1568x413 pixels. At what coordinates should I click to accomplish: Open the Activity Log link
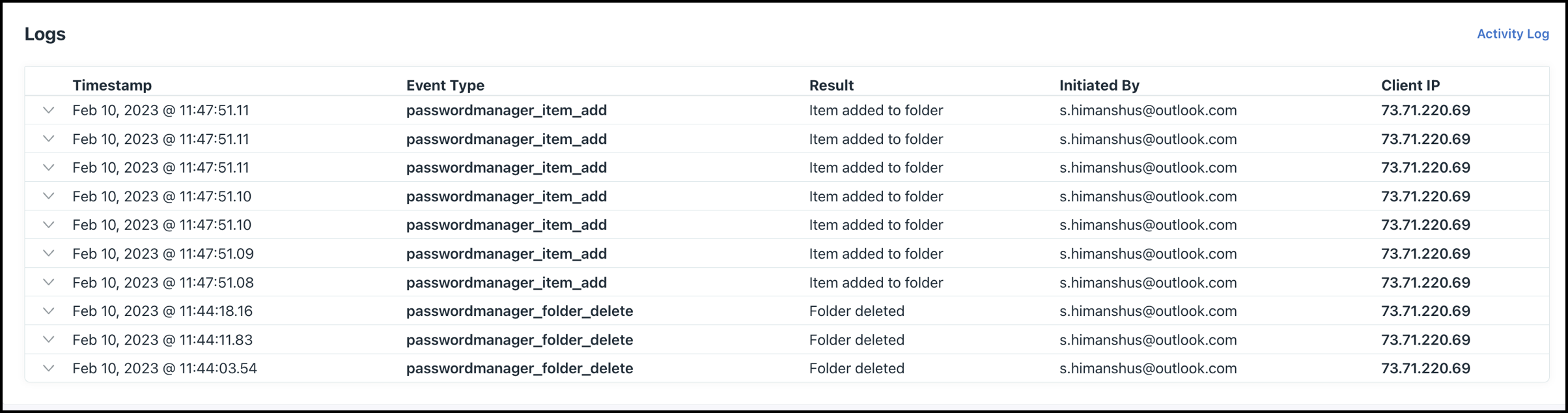1512,34
